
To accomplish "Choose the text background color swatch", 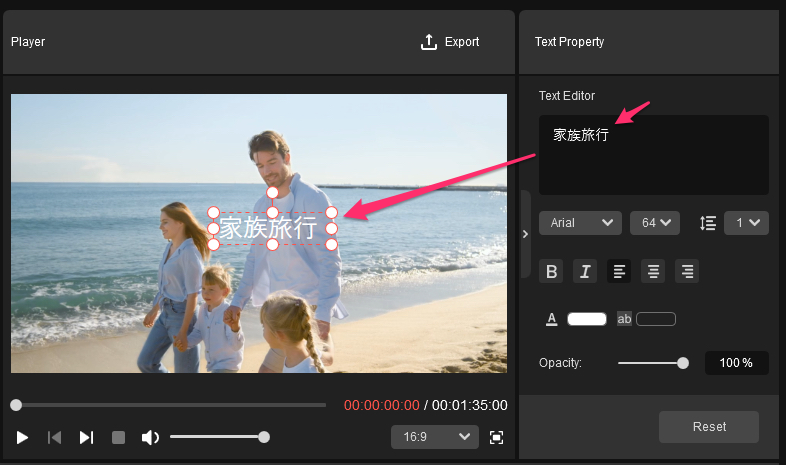I will tap(656, 319).
